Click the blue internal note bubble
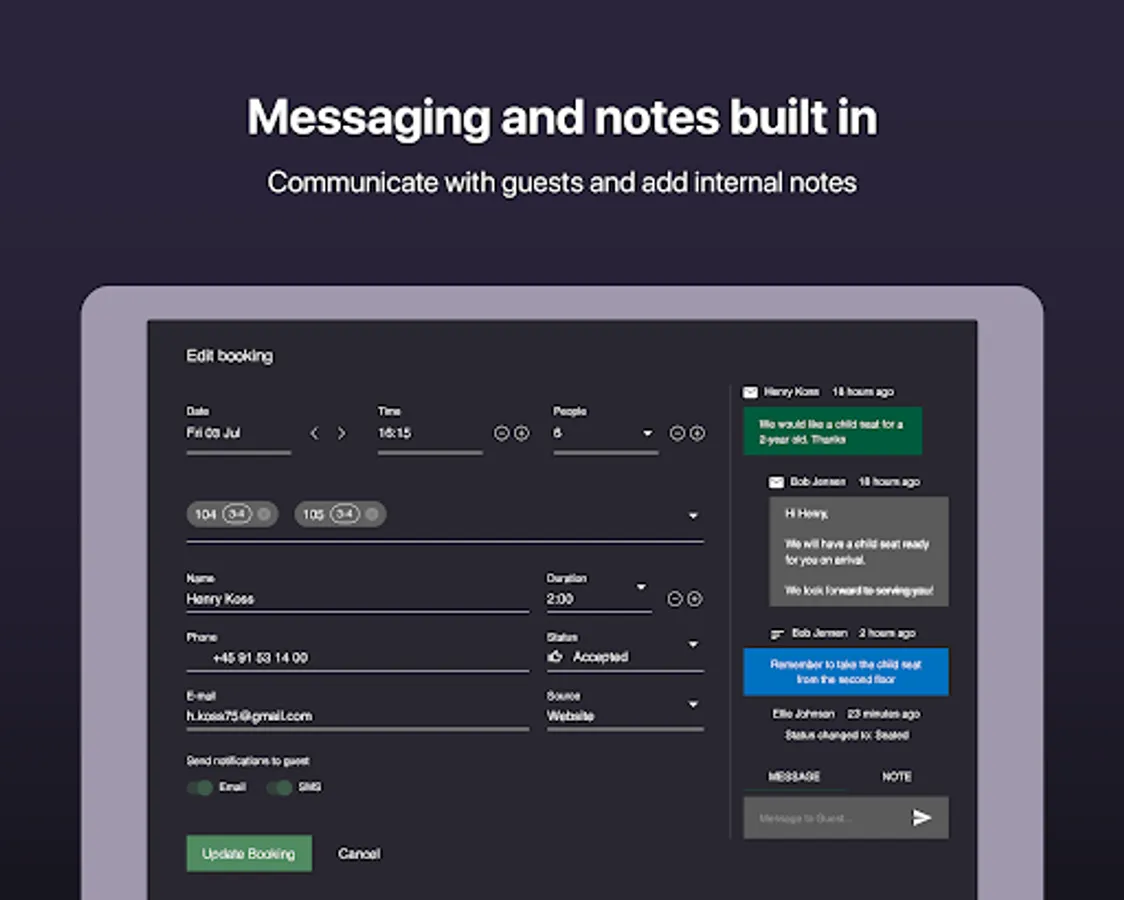This screenshot has width=1124, height=900. [846, 672]
